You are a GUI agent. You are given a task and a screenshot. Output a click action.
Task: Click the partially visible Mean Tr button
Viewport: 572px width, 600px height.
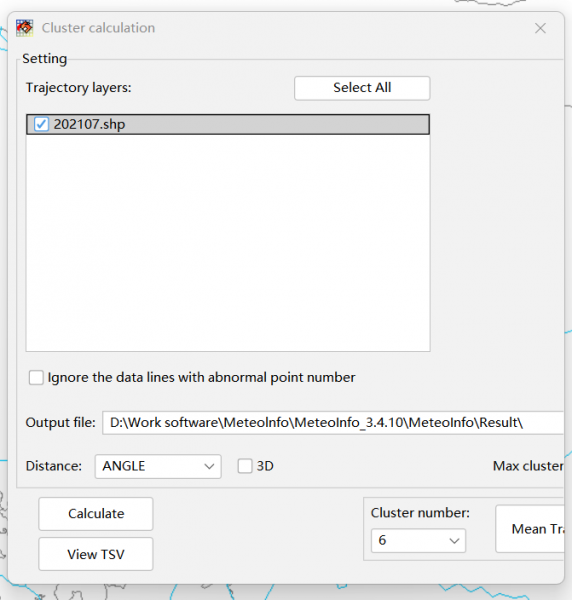pyautogui.click(x=530, y=529)
